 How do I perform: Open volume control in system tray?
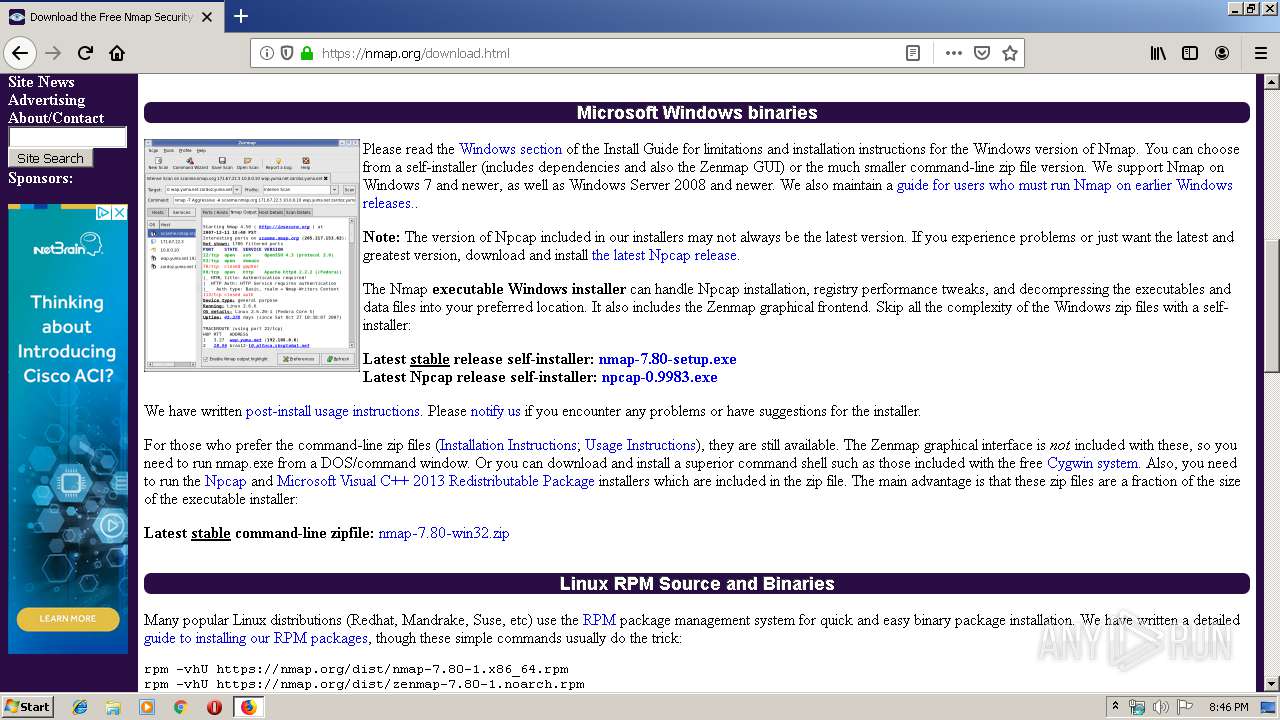(1161, 707)
